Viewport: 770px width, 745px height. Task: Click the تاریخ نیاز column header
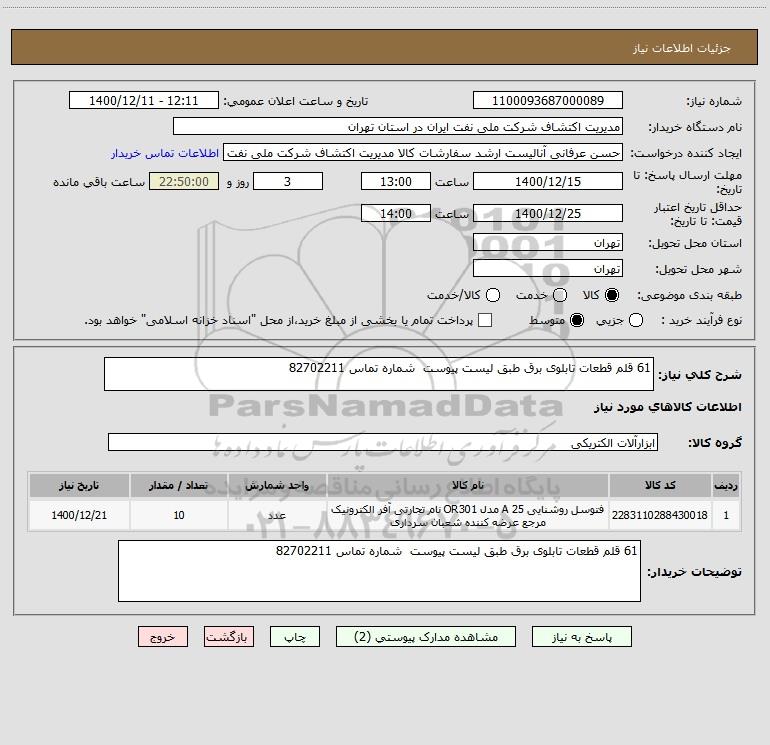tap(79, 485)
